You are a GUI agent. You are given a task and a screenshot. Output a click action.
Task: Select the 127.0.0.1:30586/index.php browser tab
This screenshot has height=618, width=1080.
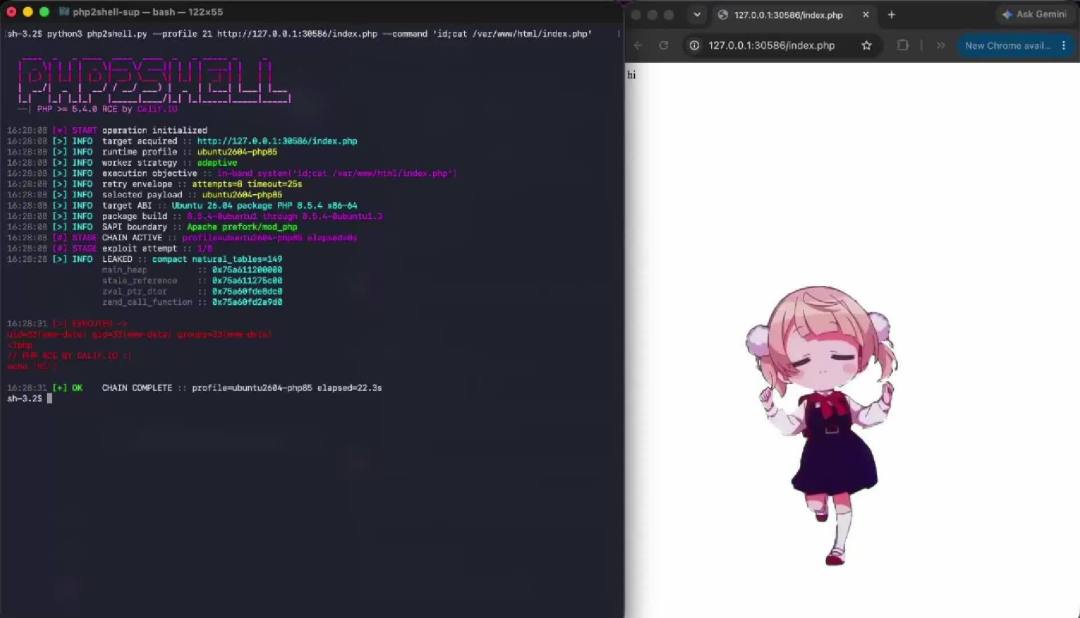pos(788,14)
